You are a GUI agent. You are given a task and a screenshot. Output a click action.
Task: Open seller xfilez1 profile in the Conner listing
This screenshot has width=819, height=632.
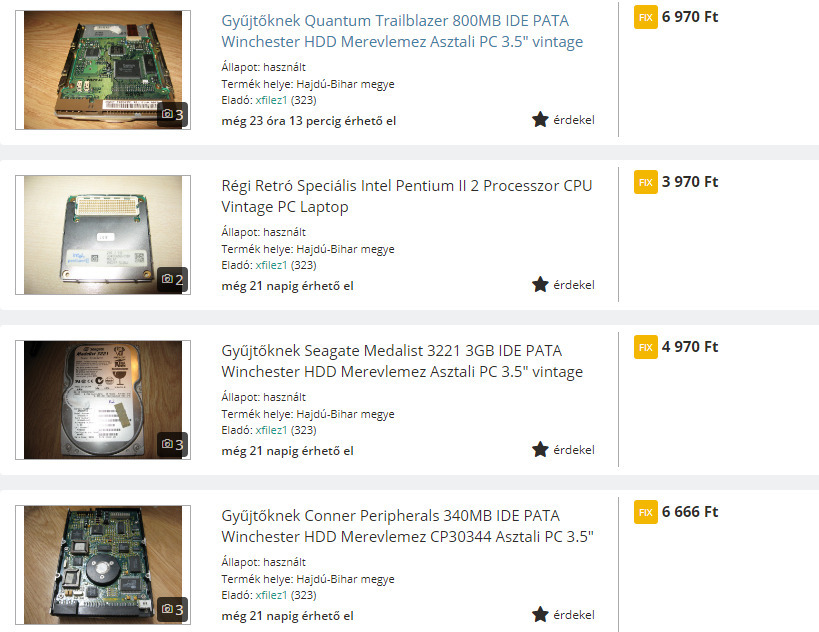(x=271, y=595)
